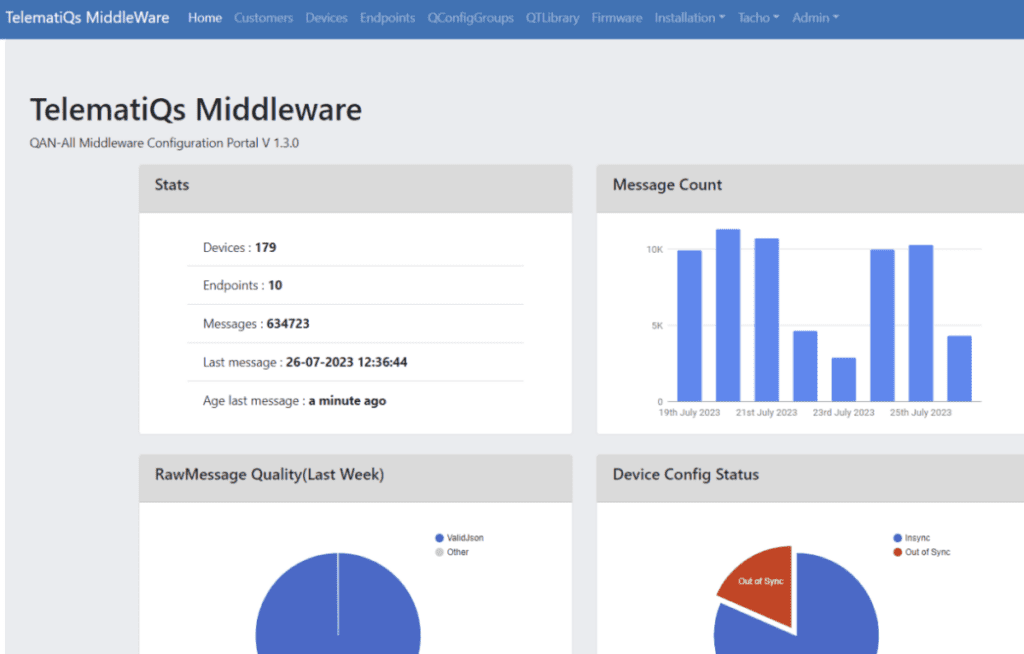
Task: Open the Customers page from the navbar
Action: pos(263,17)
